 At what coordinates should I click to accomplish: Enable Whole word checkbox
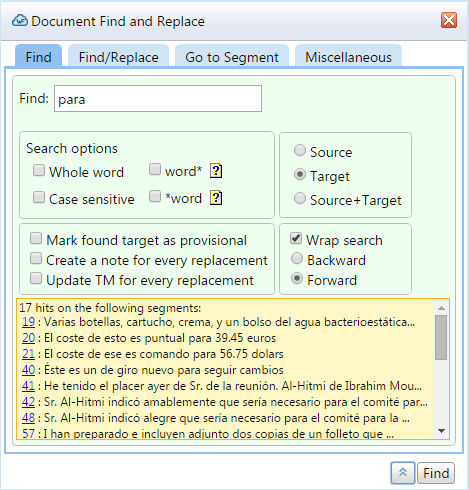pyautogui.click(x=39, y=170)
